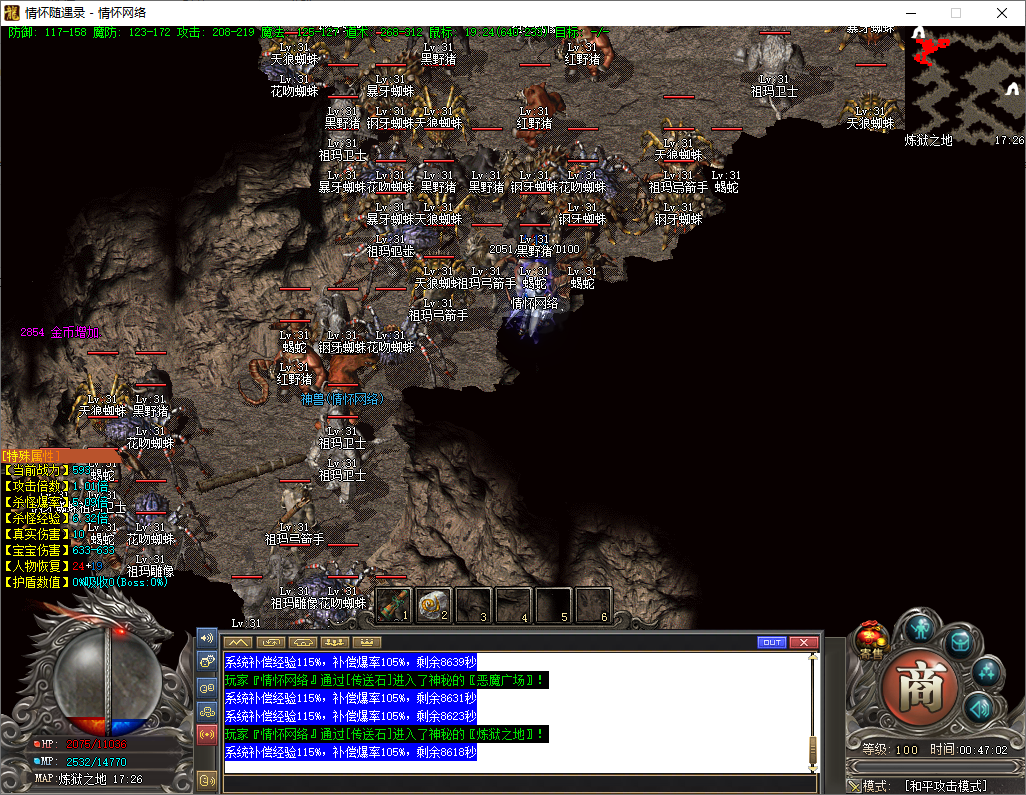Click the chat message input field
1026x795 pixels.
click(520, 783)
